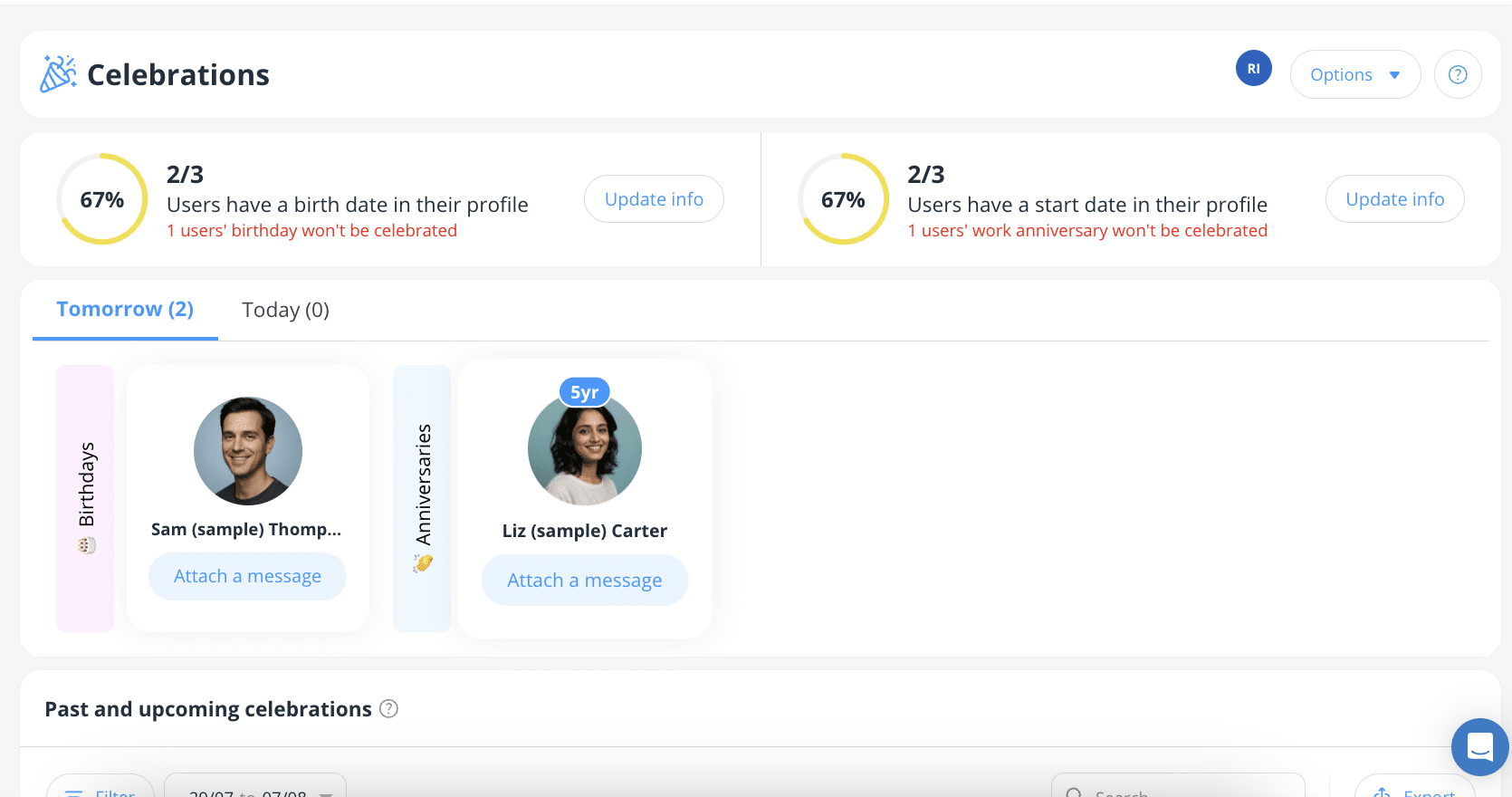The height and width of the screenshot is (797, 1512).
Task: Click the Celebrations party popper icon
Action: [x=58, y=74]
